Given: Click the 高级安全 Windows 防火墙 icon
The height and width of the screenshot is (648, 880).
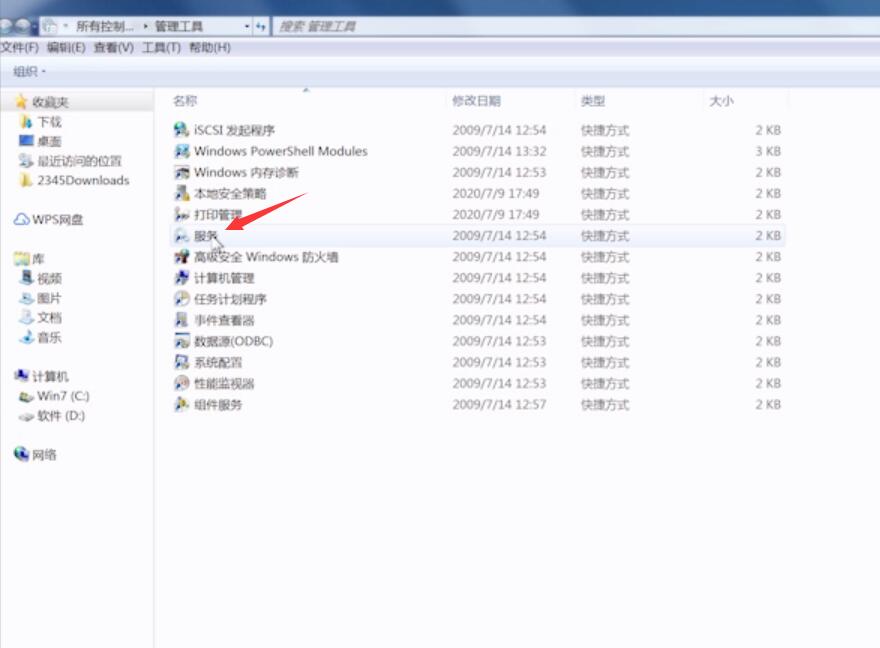Looking at the screenshot, I should 181,257.
